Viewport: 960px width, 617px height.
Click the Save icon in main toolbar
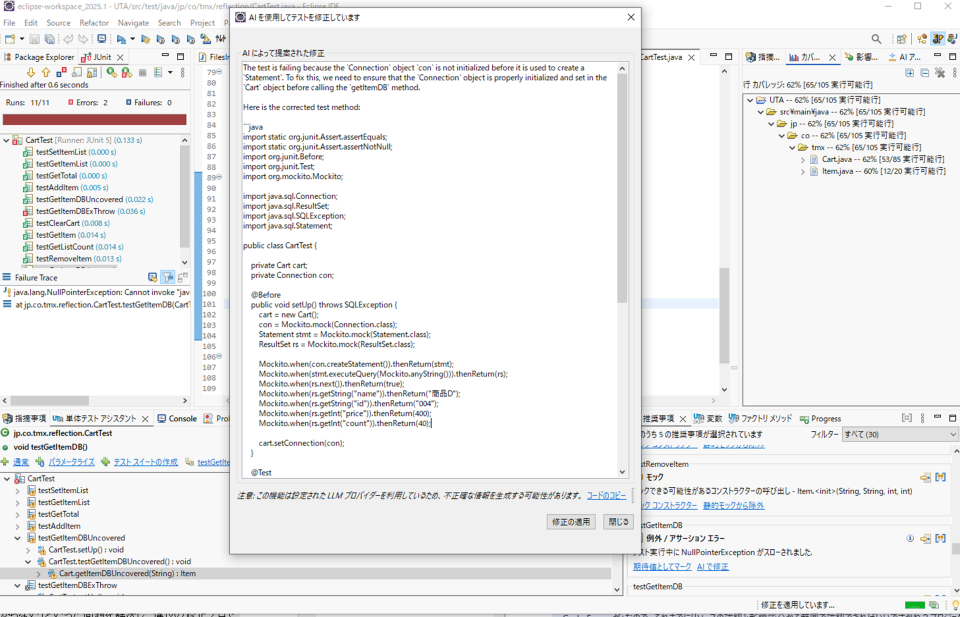click(34, 39)
